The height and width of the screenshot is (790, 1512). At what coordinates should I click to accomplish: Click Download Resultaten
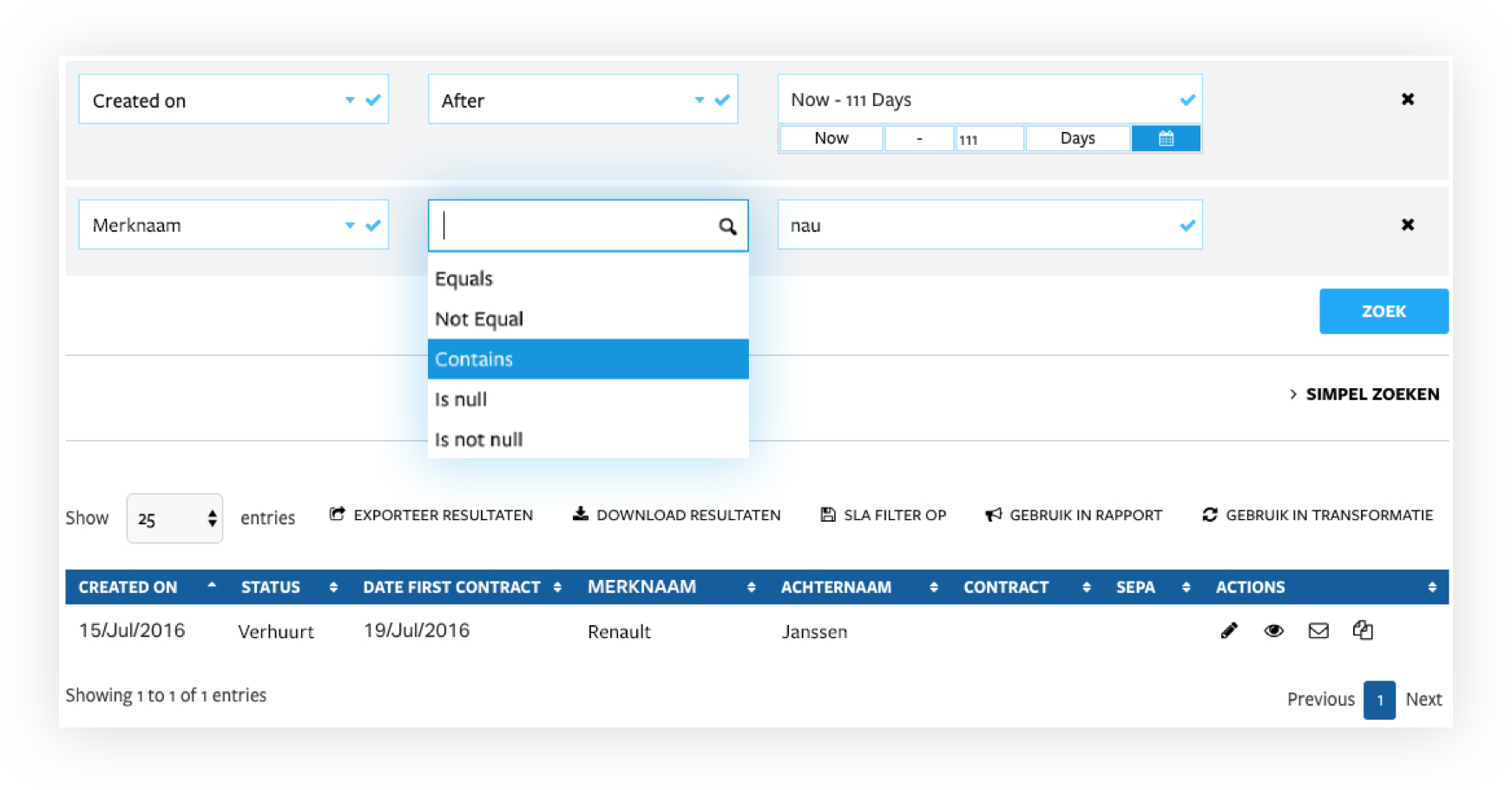click(x=676, y=515)
